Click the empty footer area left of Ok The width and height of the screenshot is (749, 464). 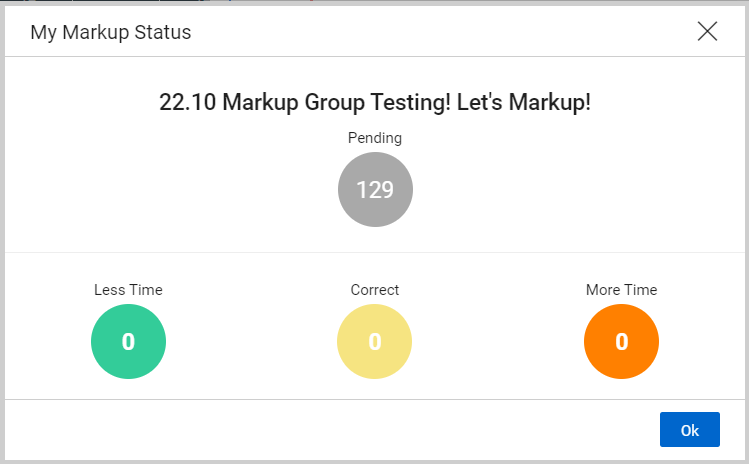[x=332, y=430]
